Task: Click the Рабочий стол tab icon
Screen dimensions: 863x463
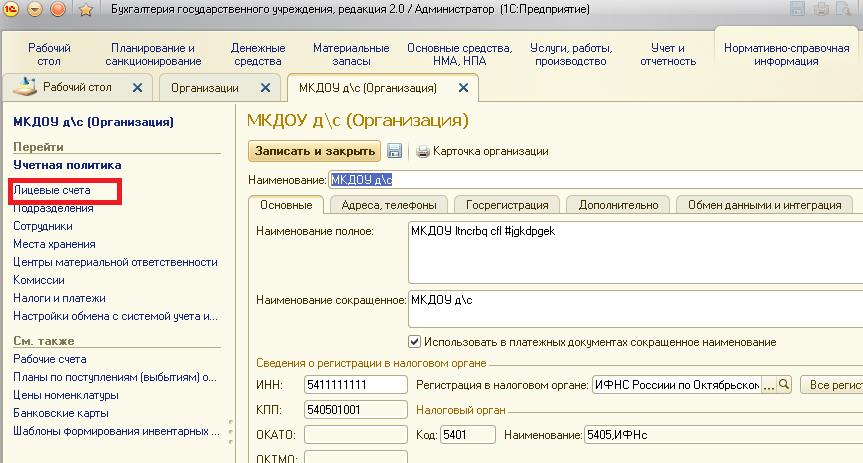Action: pos(24,87)
